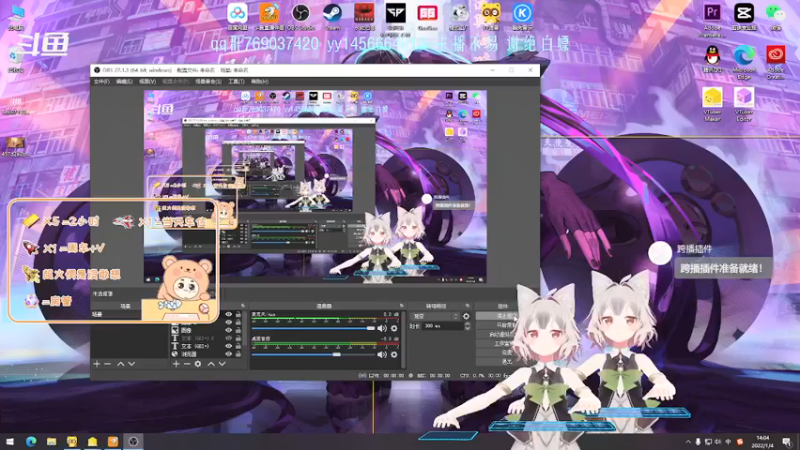Screen dimensions: 800x450
Task: Toggle the lock on 文本 (GDI+) source
Action: click(238, 346)
